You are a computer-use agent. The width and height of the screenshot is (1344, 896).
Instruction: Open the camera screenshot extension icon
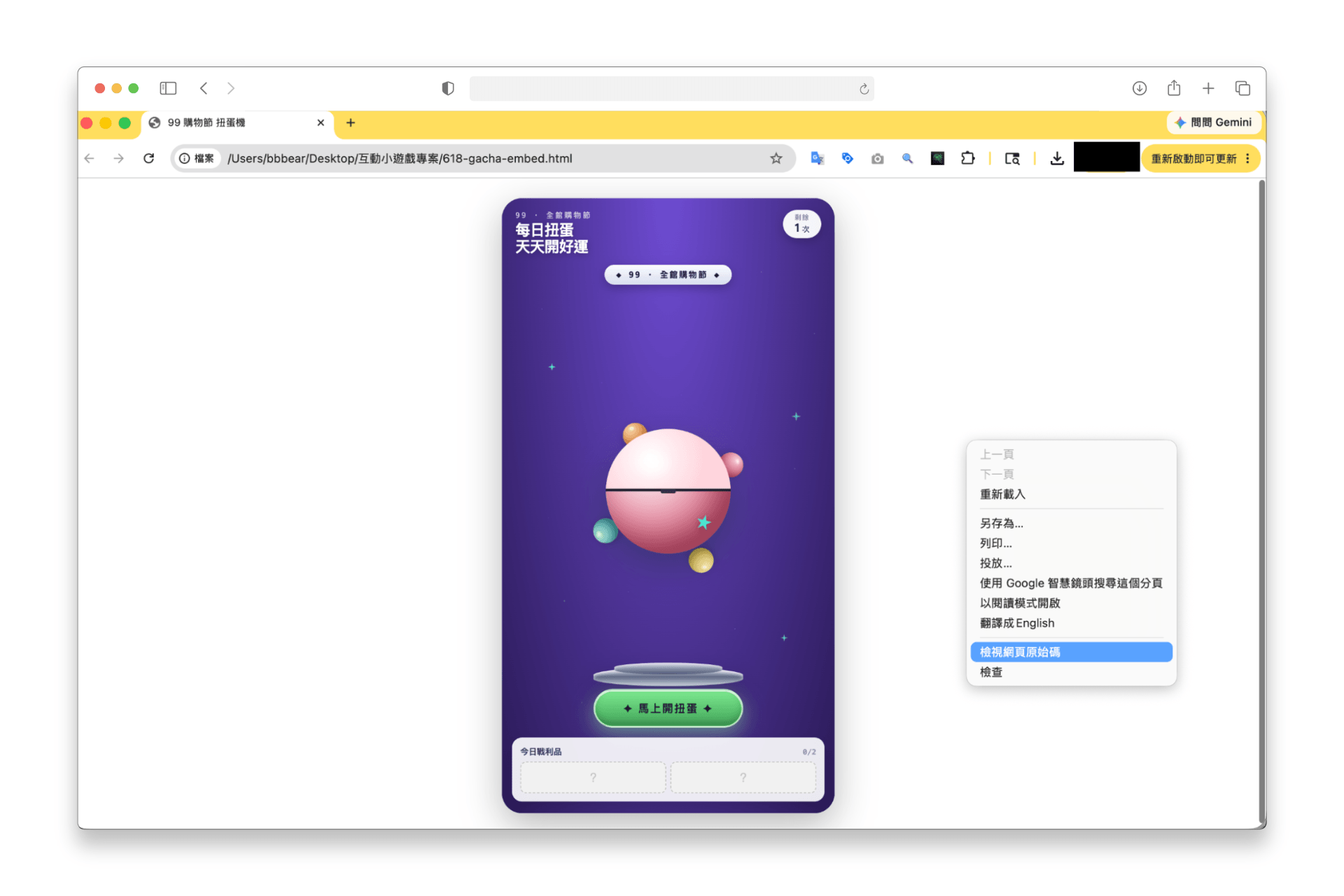(x=877, y=159)
